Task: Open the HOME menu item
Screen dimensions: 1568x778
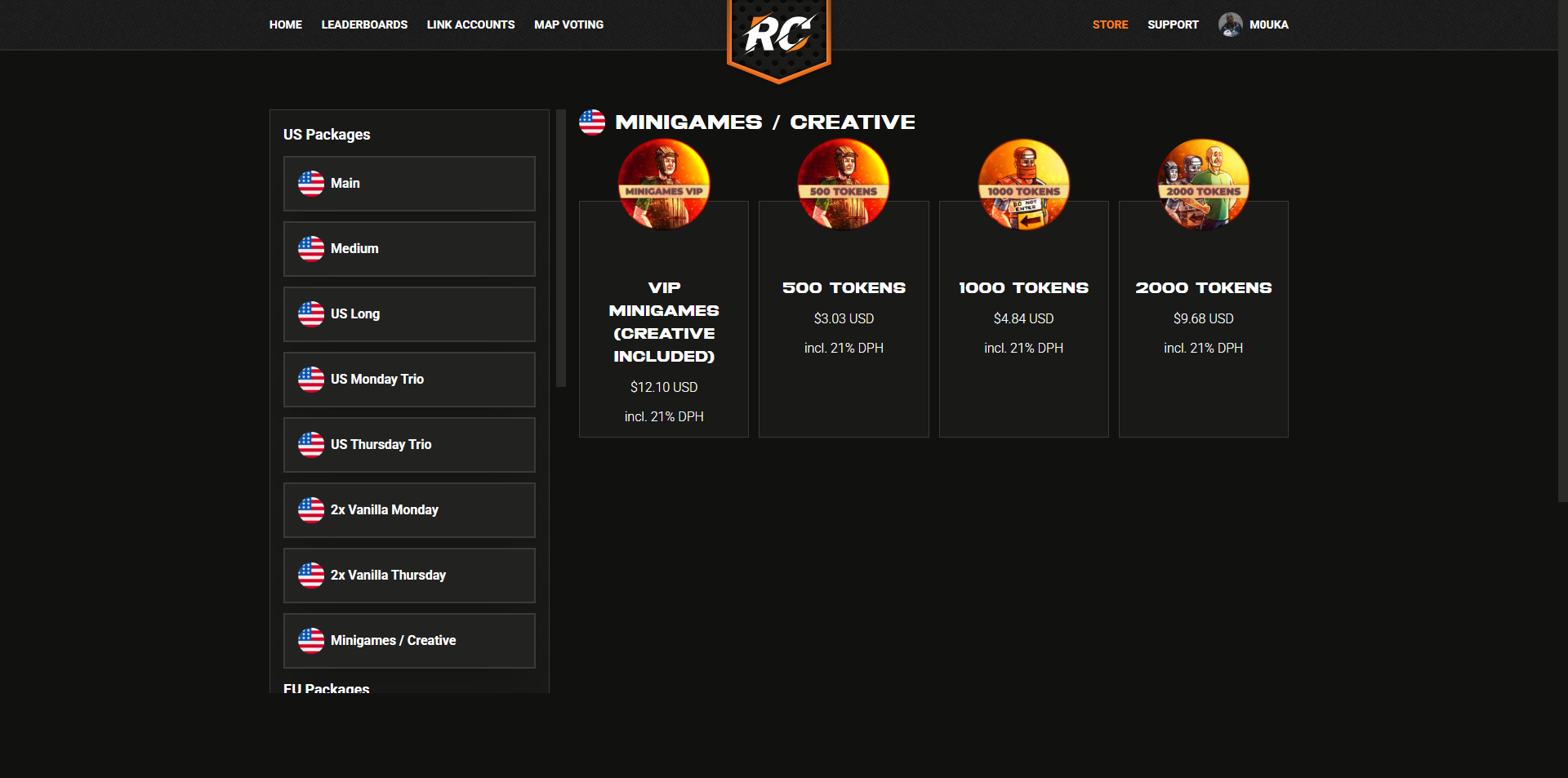Action: (x=285, y=24)
